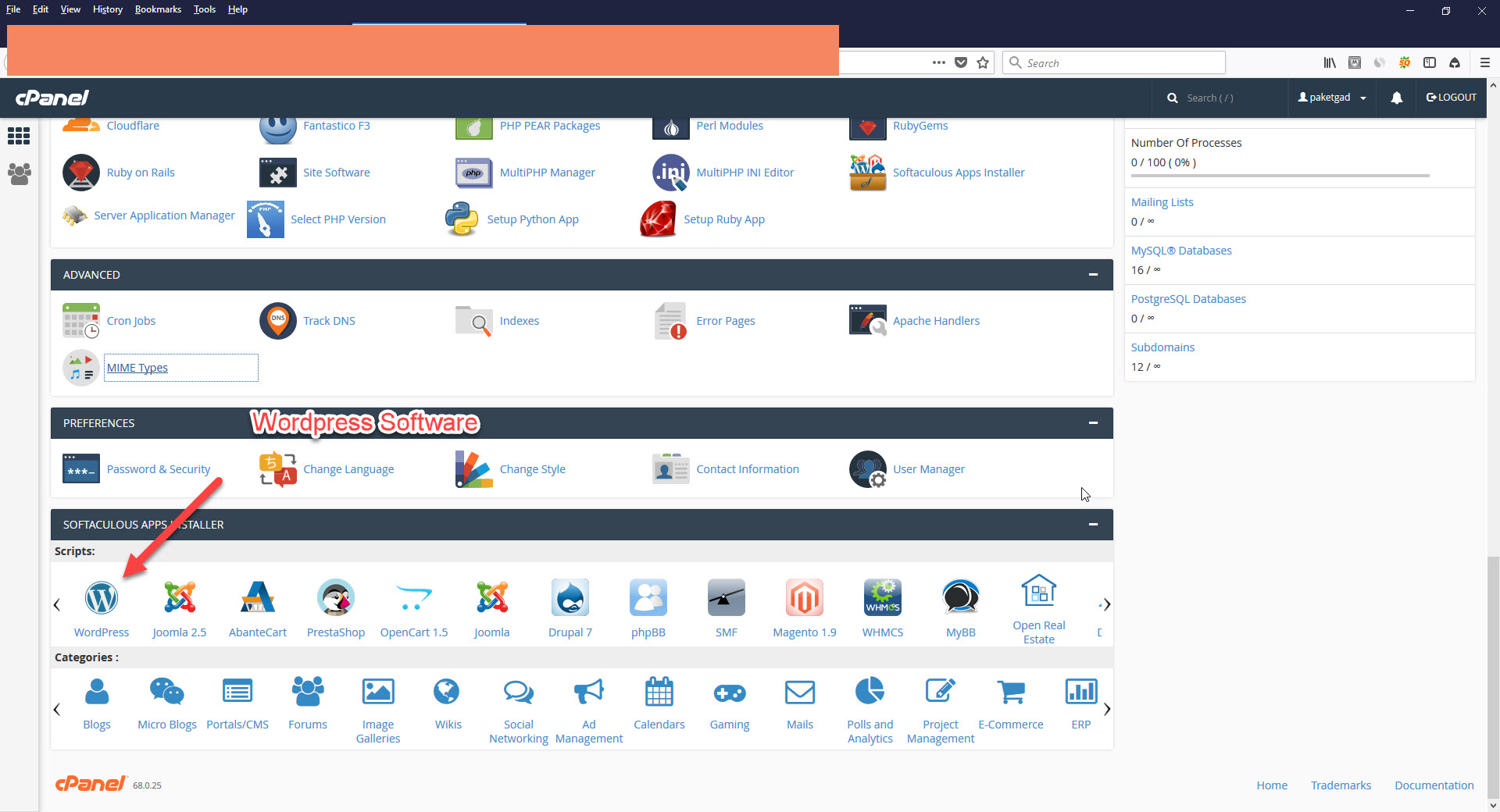Open the Cron Jobs icon
Viewport: 1500px width, 812px height.
(81, 321)
